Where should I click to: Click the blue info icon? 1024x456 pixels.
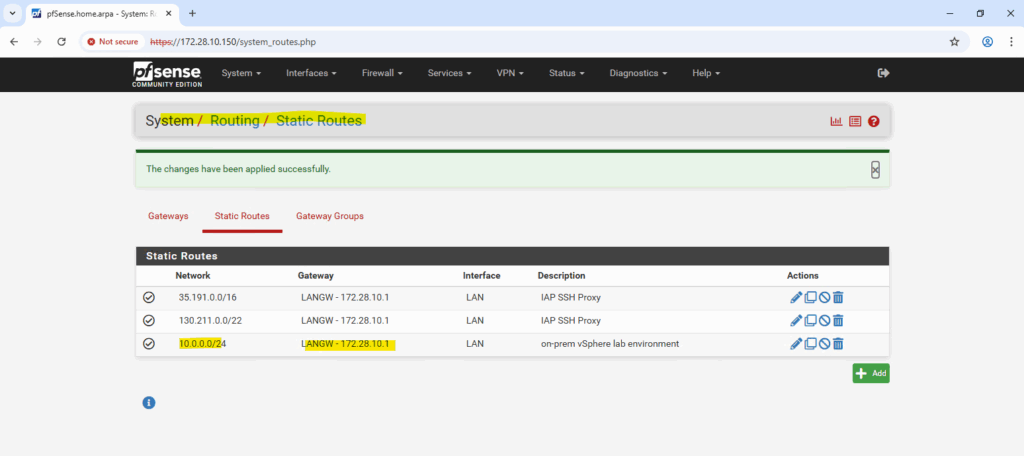coord(149,402)
